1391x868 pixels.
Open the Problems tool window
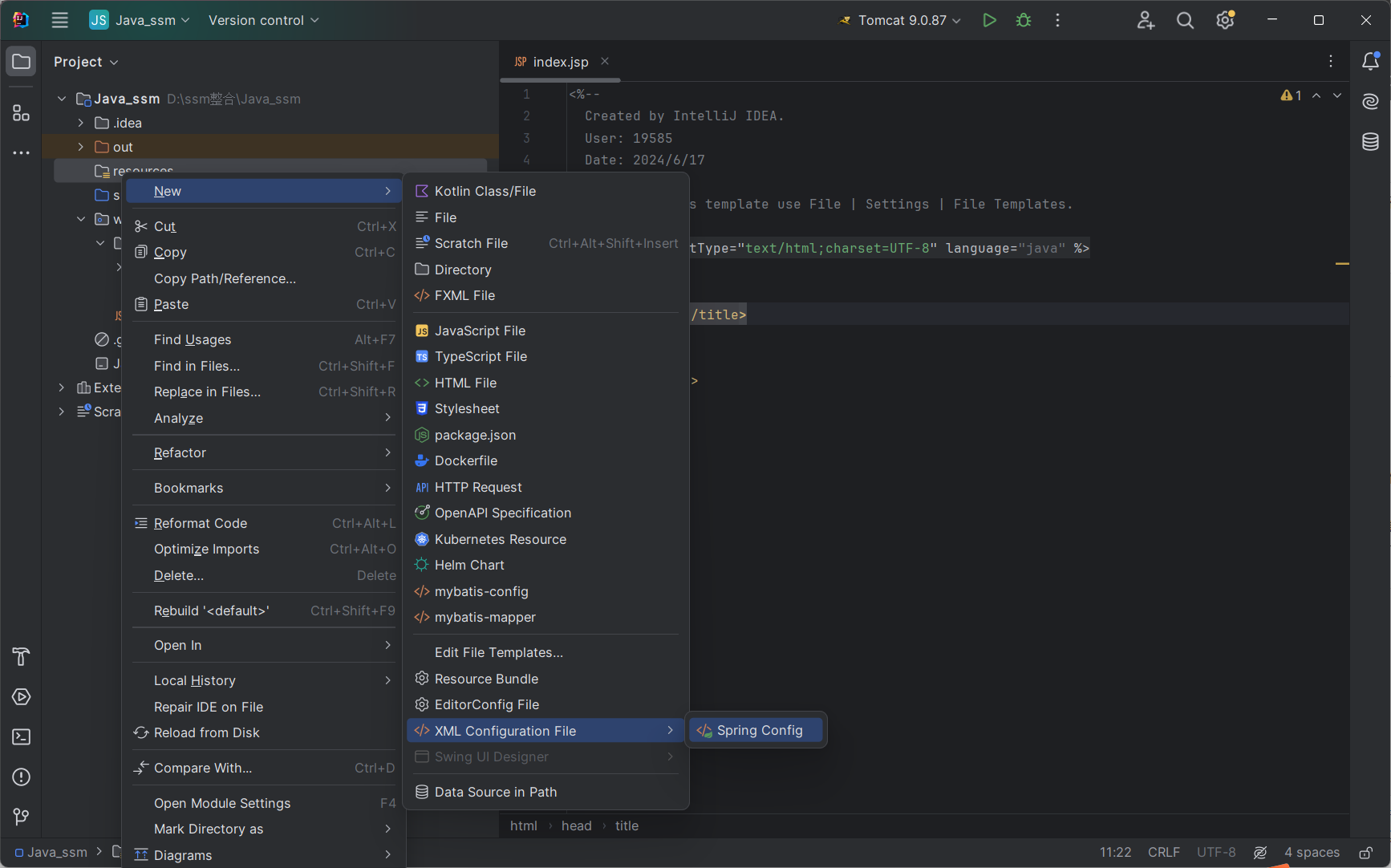[22, 777]
